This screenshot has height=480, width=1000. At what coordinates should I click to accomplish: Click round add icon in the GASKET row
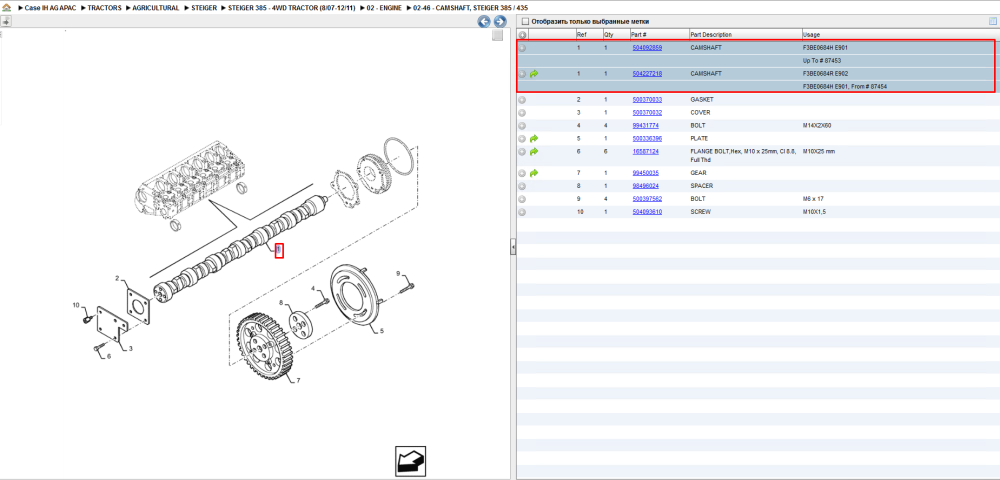[522, 100]
